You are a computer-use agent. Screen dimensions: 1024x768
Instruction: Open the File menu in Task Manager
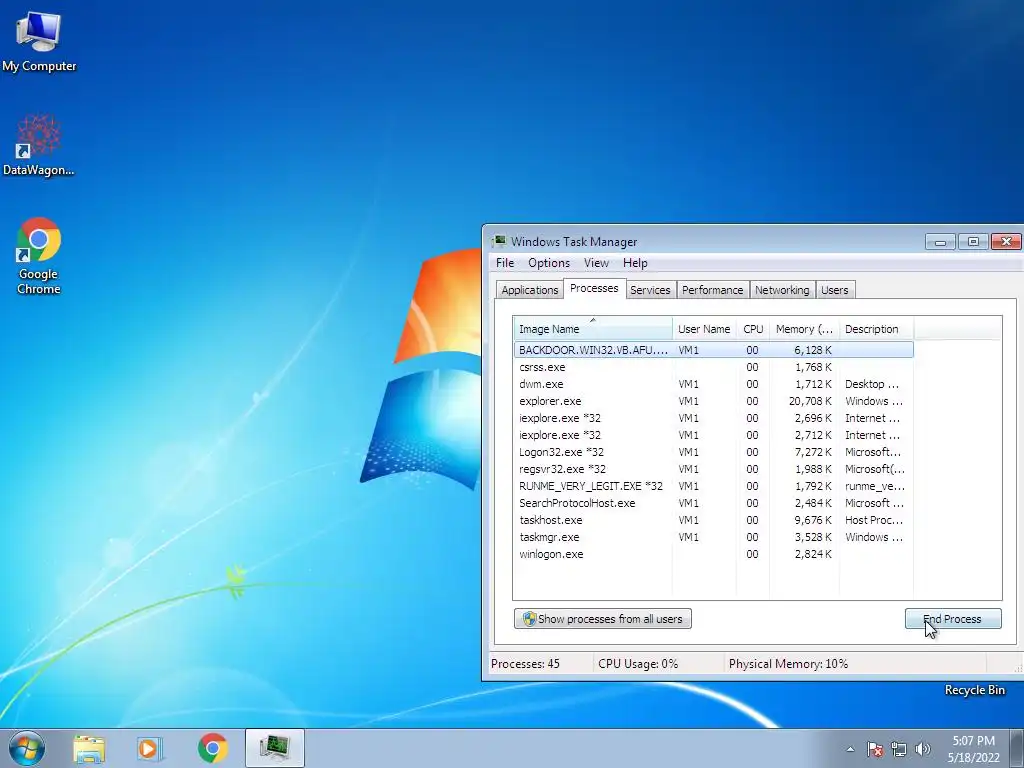505,263
